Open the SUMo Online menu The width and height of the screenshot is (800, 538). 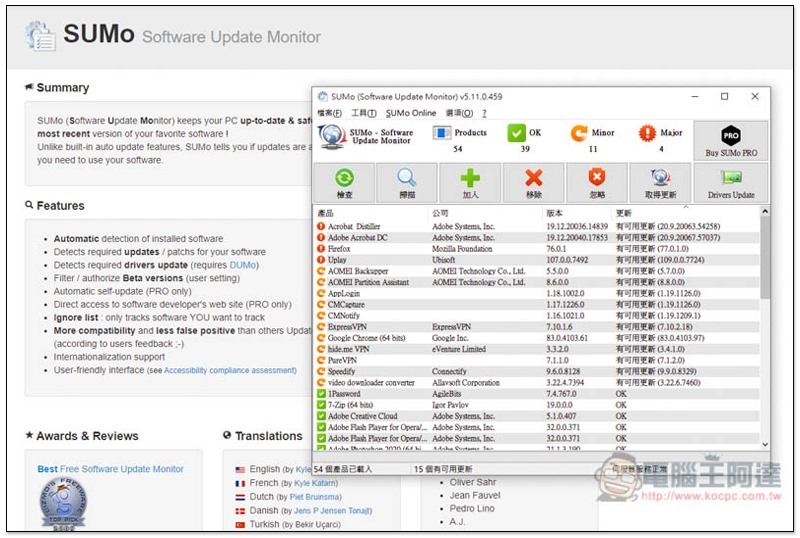pyautogui.click(x=411, y=113)
